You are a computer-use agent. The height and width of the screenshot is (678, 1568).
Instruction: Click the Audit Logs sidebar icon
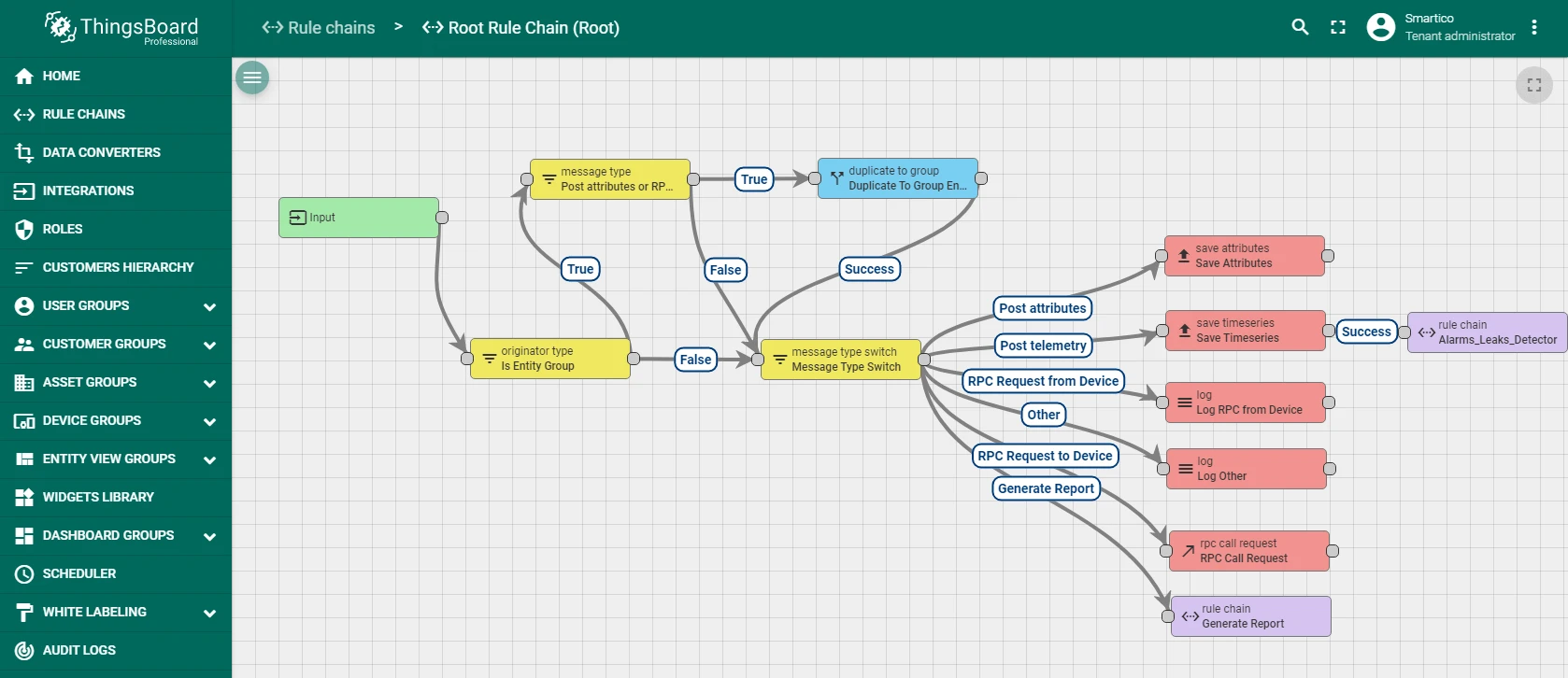tap(24, 651)
